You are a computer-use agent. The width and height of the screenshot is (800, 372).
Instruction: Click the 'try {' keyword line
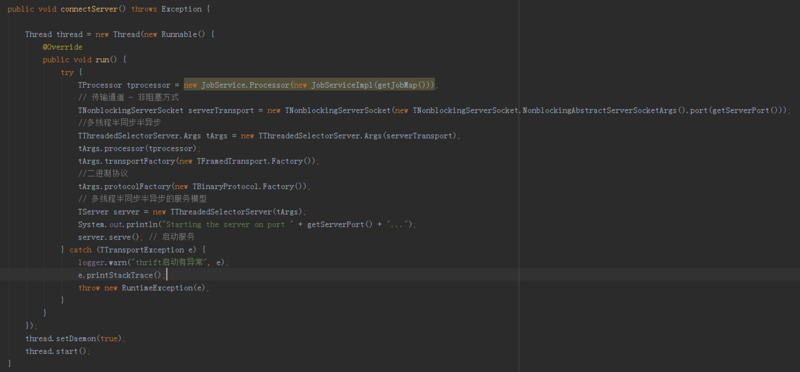(x=71, y=72)
